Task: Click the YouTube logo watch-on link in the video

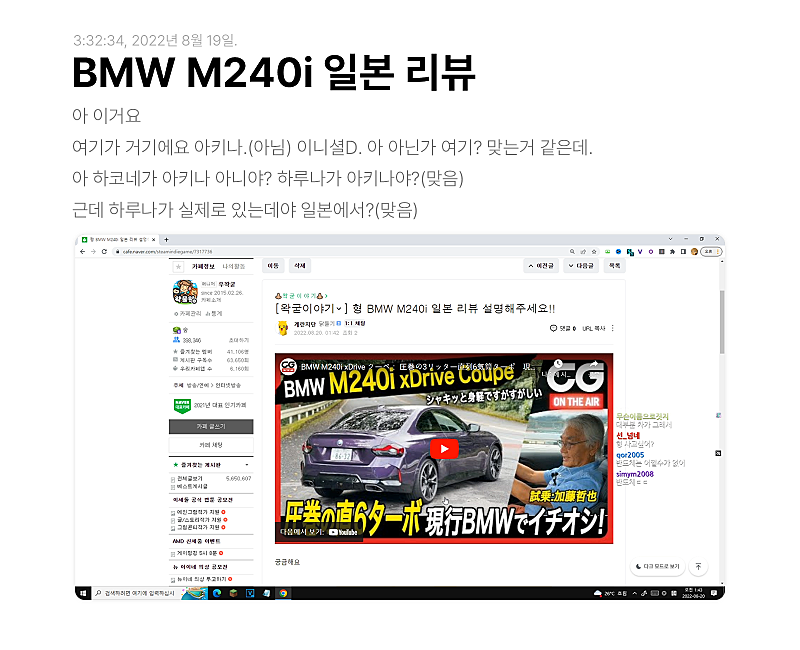Action: (x=343, y=532)
